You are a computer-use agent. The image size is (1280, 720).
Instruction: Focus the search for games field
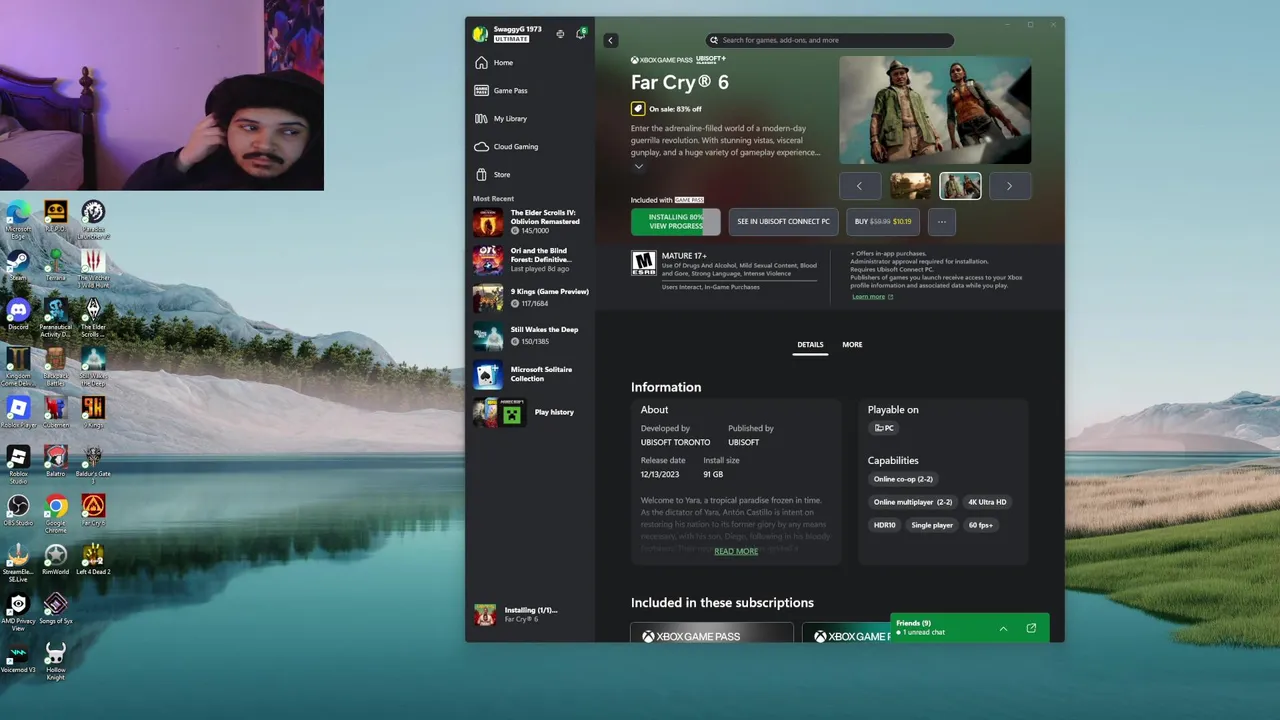click(830, 40)
